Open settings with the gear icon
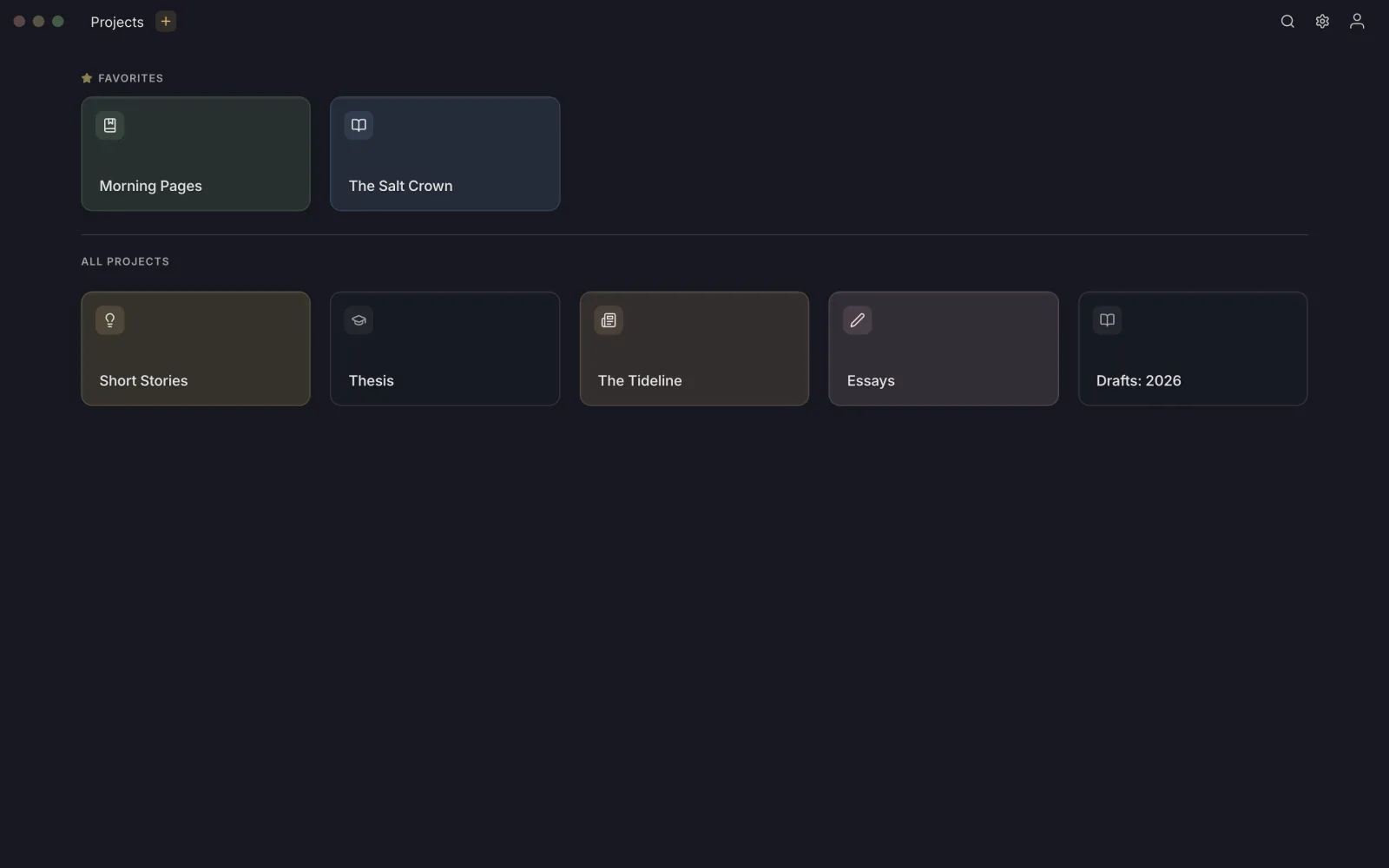1389x868 pixels. tap(1322, 22)
